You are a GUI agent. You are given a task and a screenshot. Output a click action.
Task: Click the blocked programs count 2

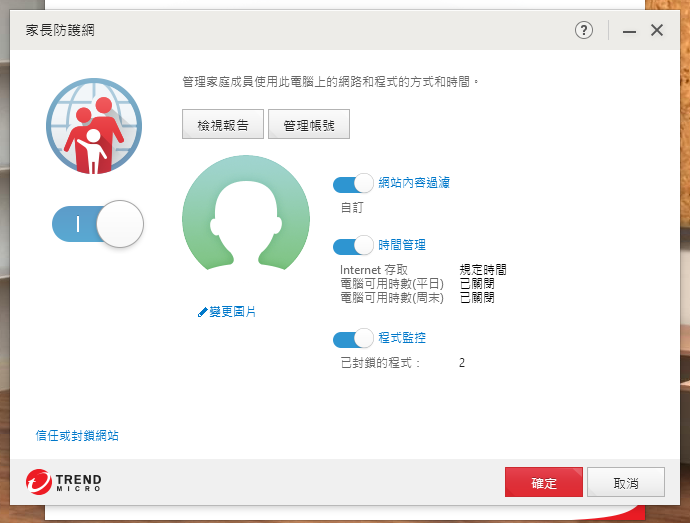(x=462, y=363)
